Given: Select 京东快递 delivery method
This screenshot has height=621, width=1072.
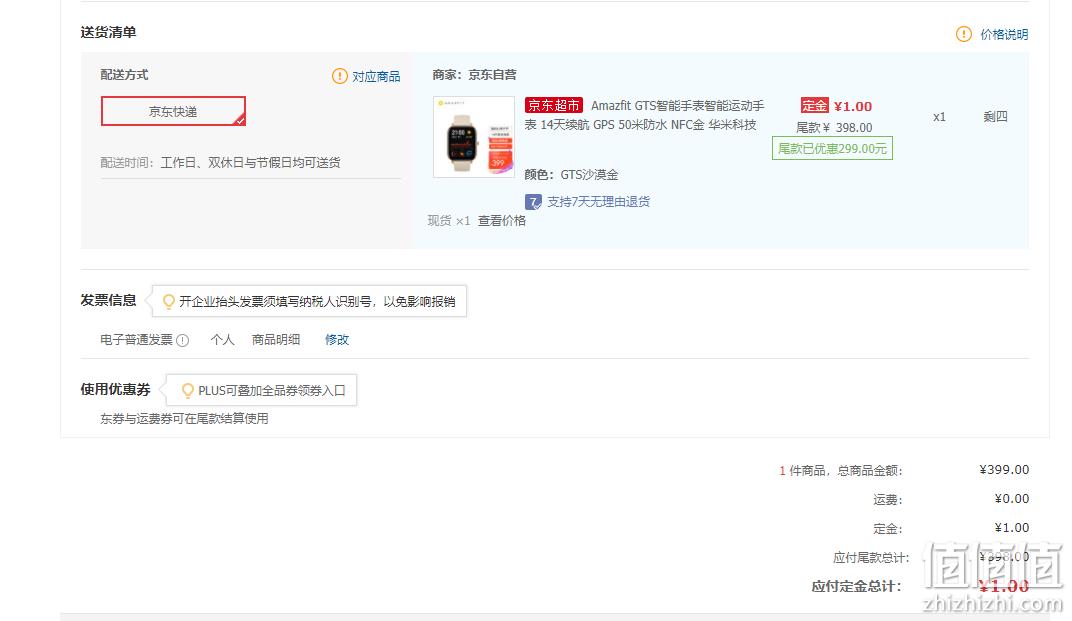Looking at the screenshot, I should (x=173, y=111).
